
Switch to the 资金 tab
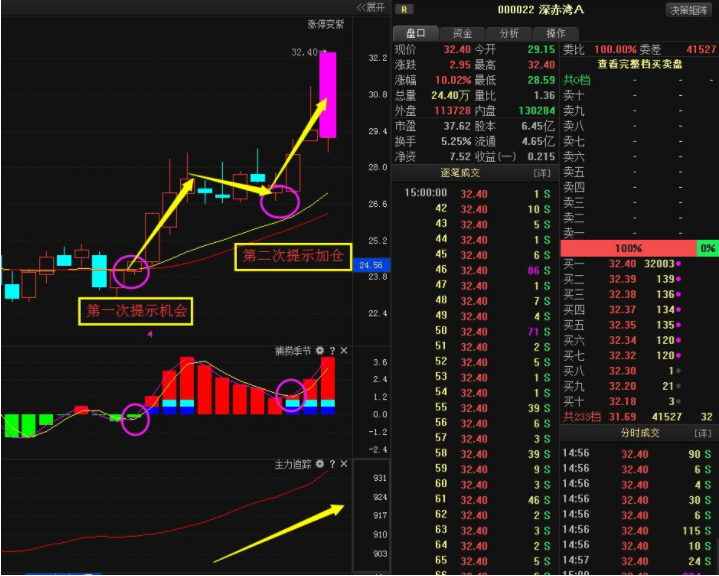click(462, 33)
